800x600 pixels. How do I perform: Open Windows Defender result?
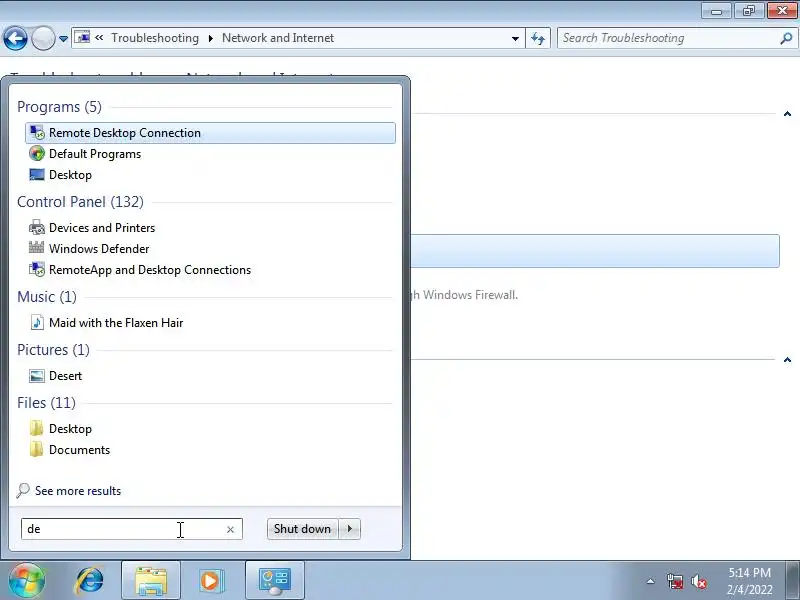[99, 248]
